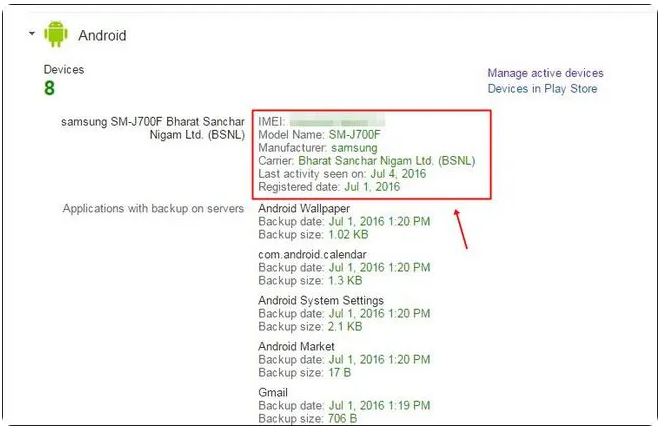Click the blurred IMEI value
Viewport: 664px width, 432px height.
coord(337,122)
